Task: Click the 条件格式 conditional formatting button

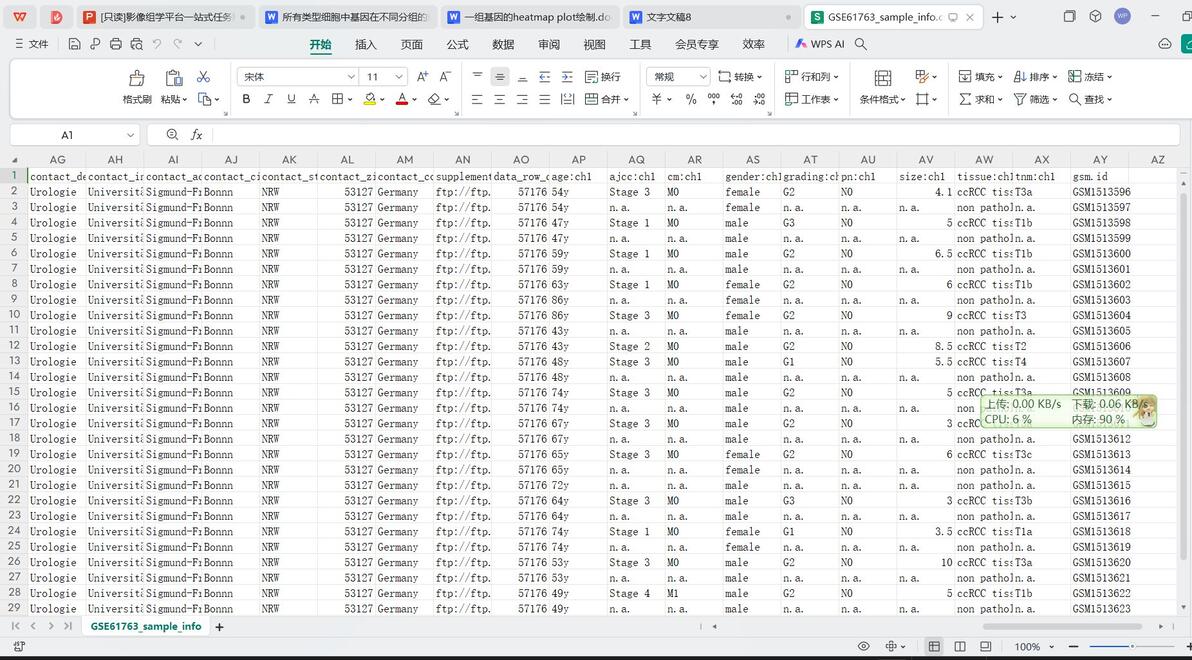Action: (883, 87)
